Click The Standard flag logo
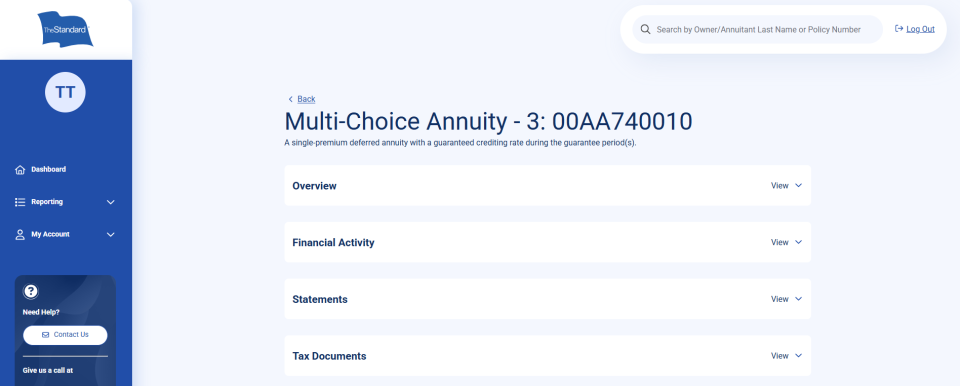The width and height of the screenshot is (960, 386). pyautogui.click(x=66, y=29)
